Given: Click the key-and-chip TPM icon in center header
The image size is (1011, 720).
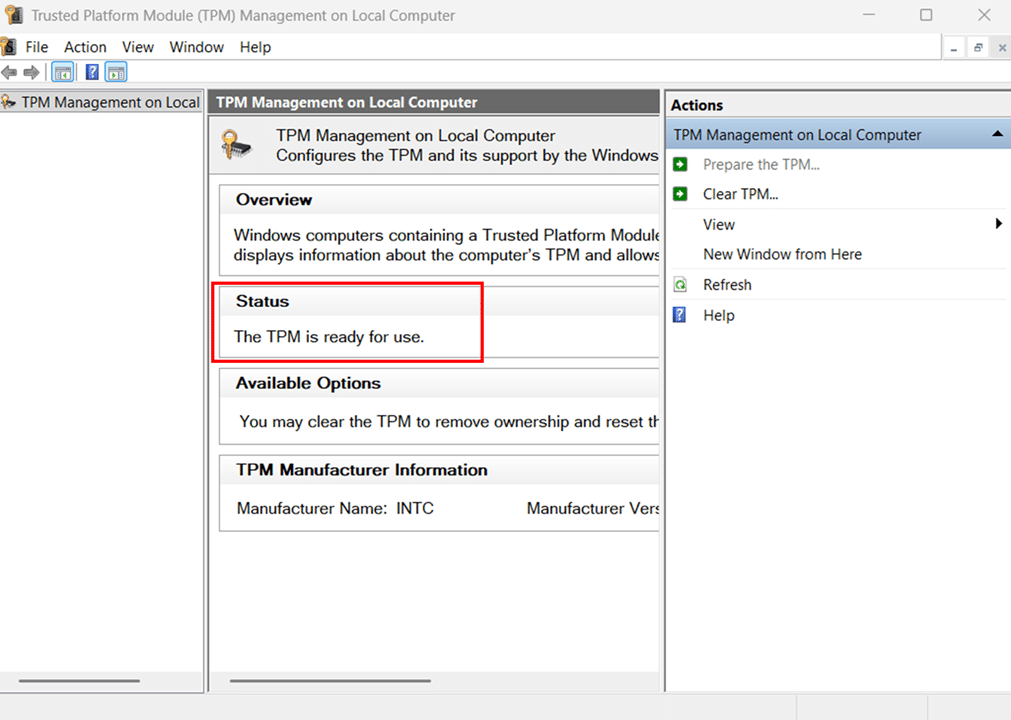Looking at the screenshot, I should 238,145.
